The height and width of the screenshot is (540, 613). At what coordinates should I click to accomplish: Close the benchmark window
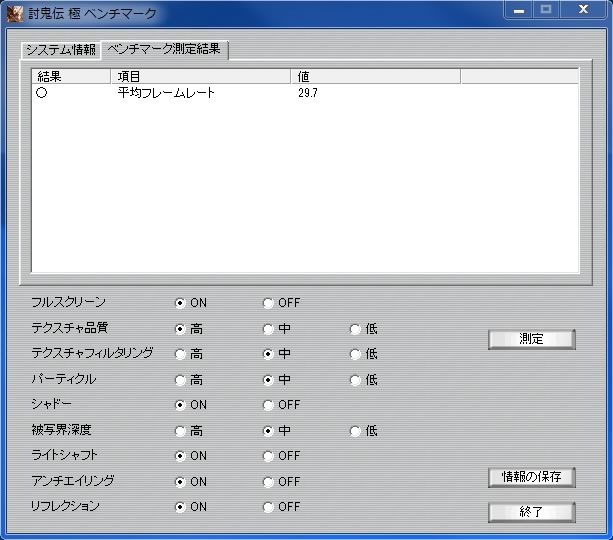tap(583, 9)
